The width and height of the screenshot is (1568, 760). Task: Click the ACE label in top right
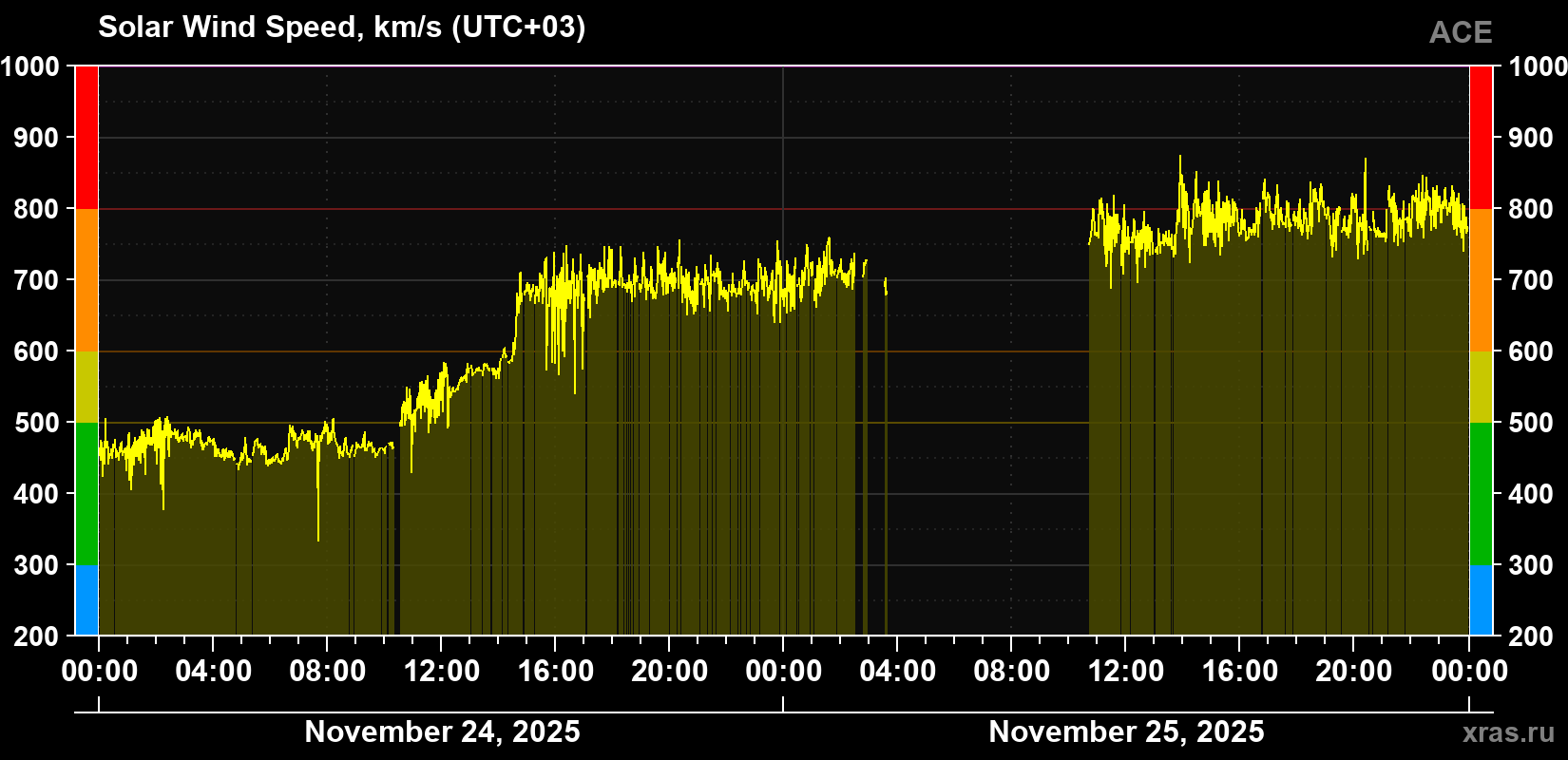pyautogui.click(x=1461, y=33)
